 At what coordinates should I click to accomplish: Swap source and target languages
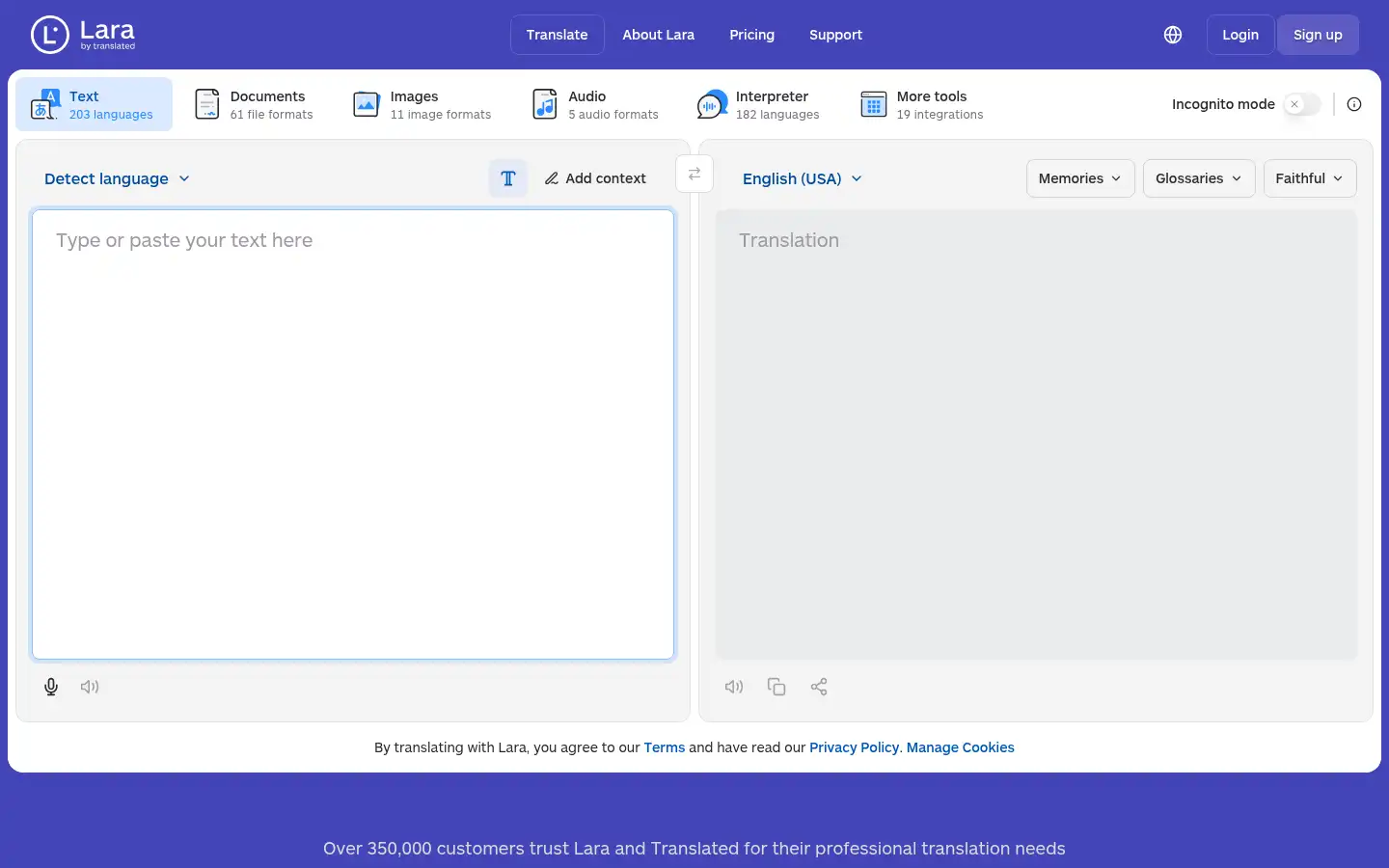(694, 174)
